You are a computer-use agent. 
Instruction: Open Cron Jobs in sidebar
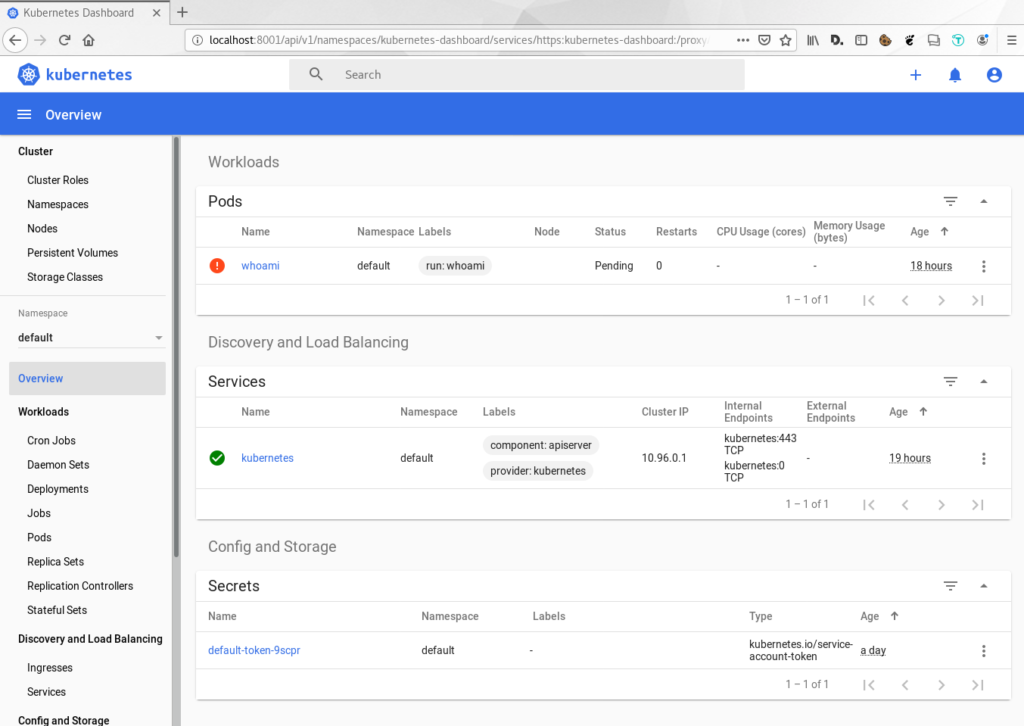pyautogui.click(x=51, y=441)
